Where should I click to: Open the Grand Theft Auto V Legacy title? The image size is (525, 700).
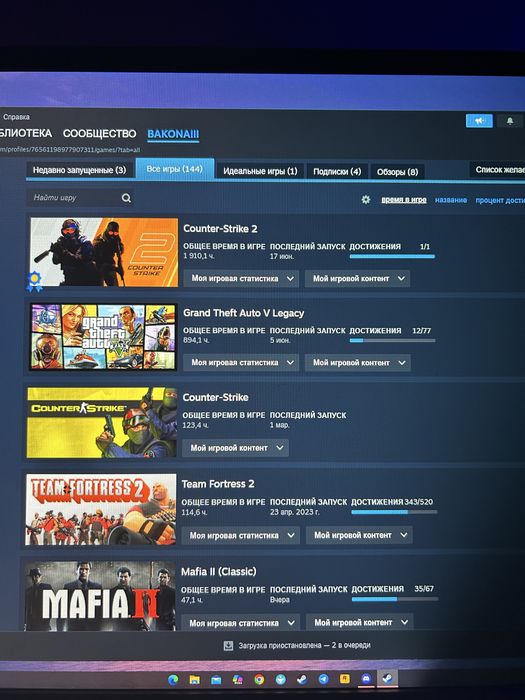(x=244, y=313)
